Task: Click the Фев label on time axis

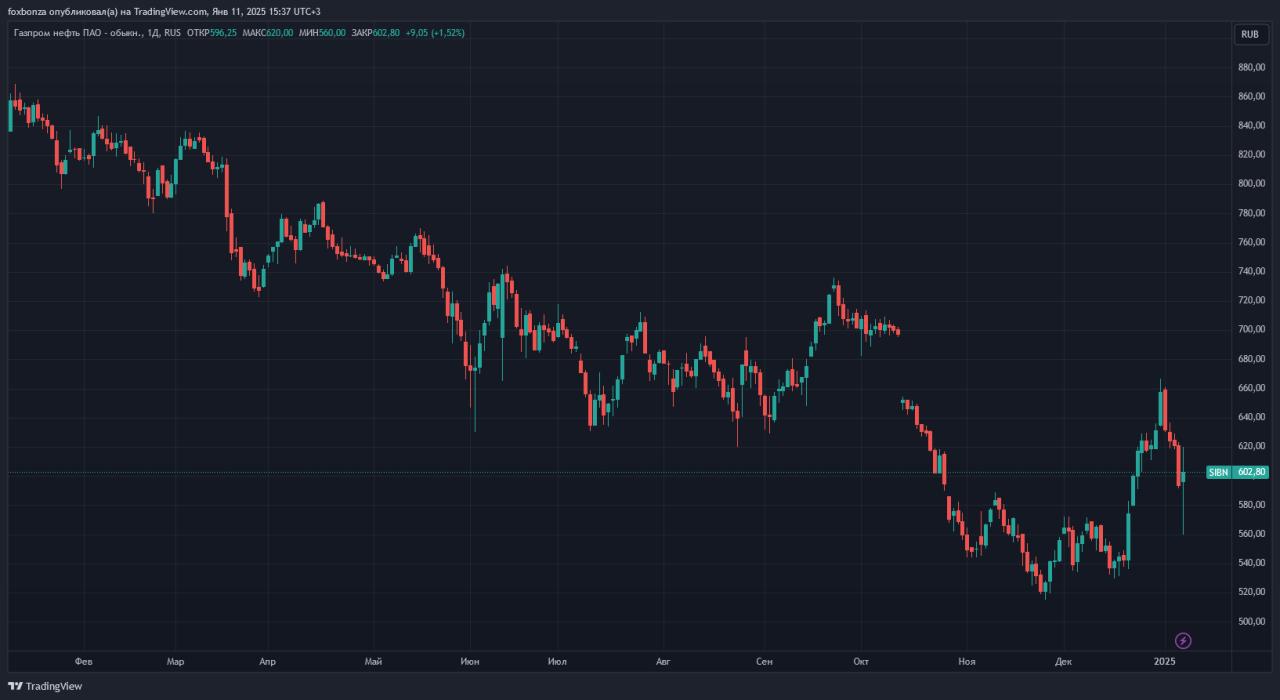Action: coord(83,661)
